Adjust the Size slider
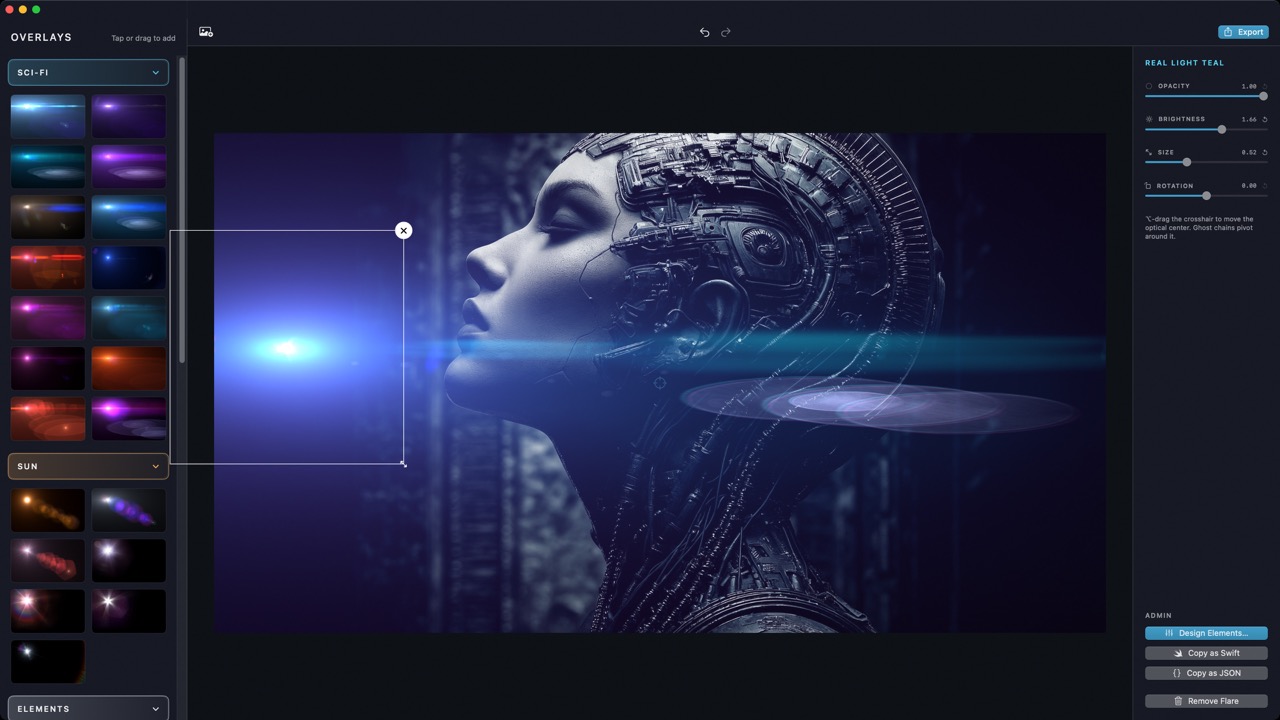The height and width of the screenshot is (720, 1280). pyautogui.click(x=1206, y=162)
